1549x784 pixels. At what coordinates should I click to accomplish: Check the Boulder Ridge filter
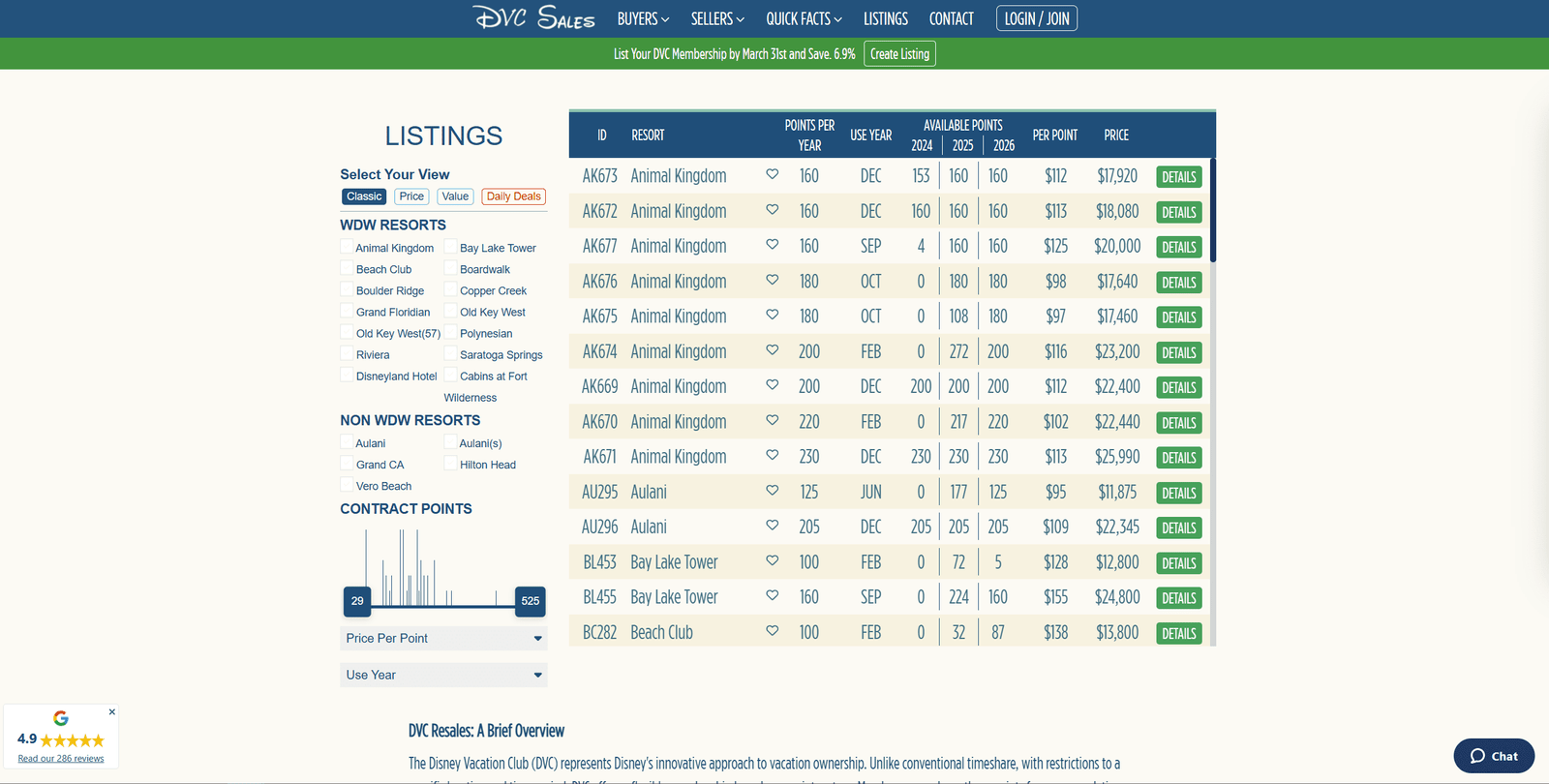pos(347,289)
